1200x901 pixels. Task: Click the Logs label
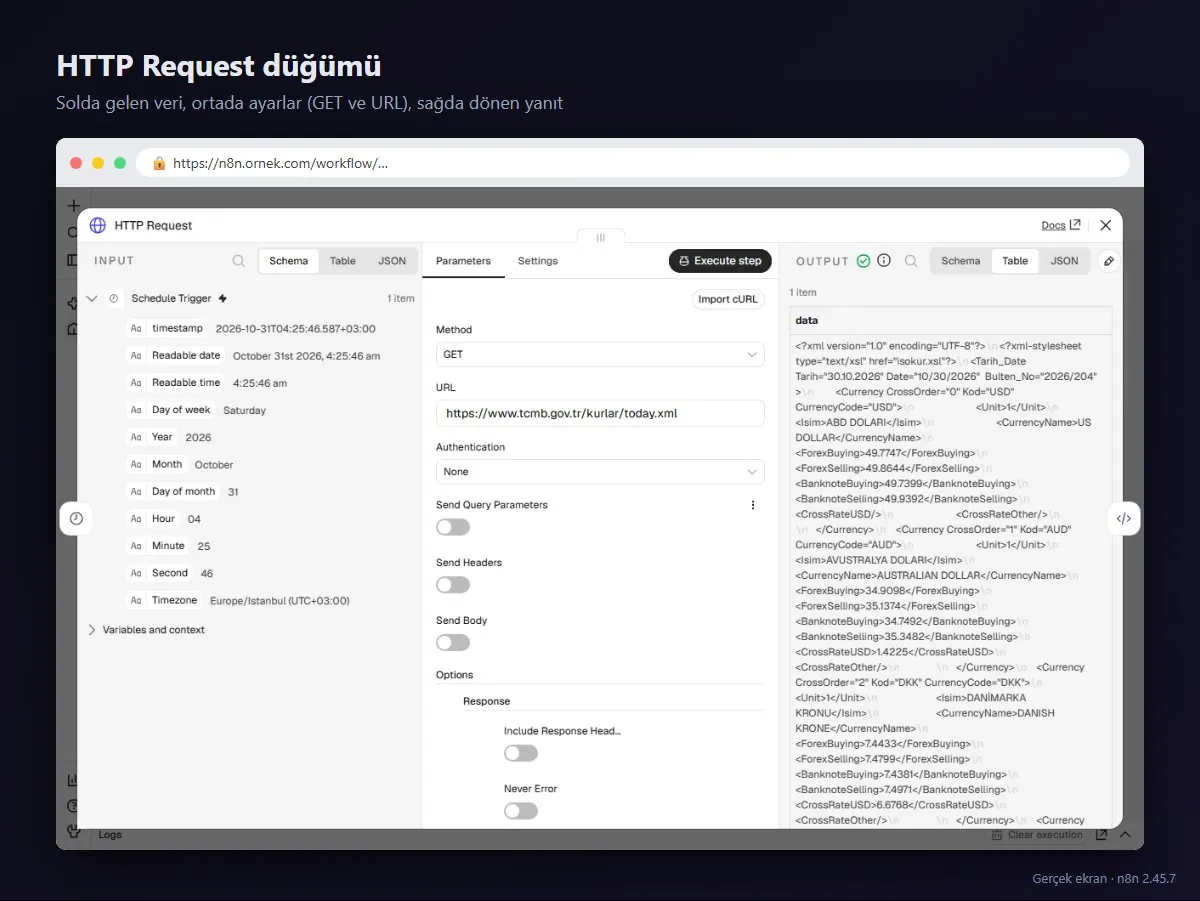tap(110, 835)
